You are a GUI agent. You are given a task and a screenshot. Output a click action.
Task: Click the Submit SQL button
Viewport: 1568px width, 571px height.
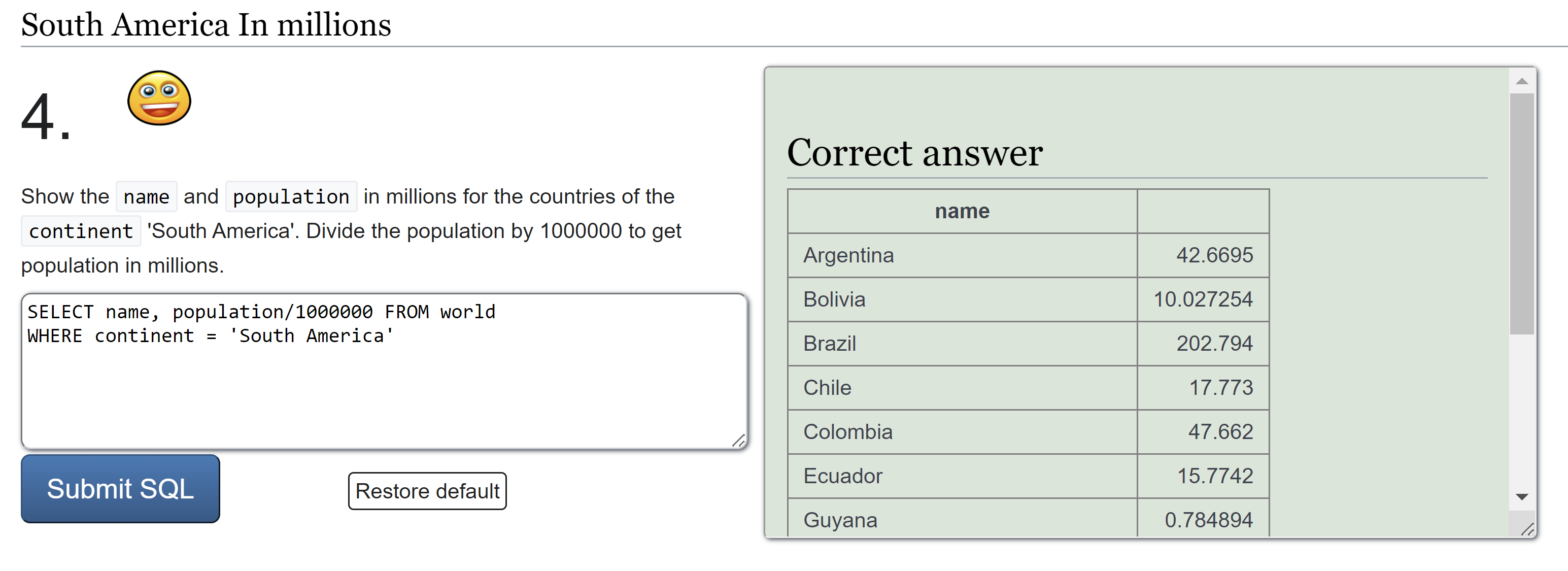pos(120,488)
